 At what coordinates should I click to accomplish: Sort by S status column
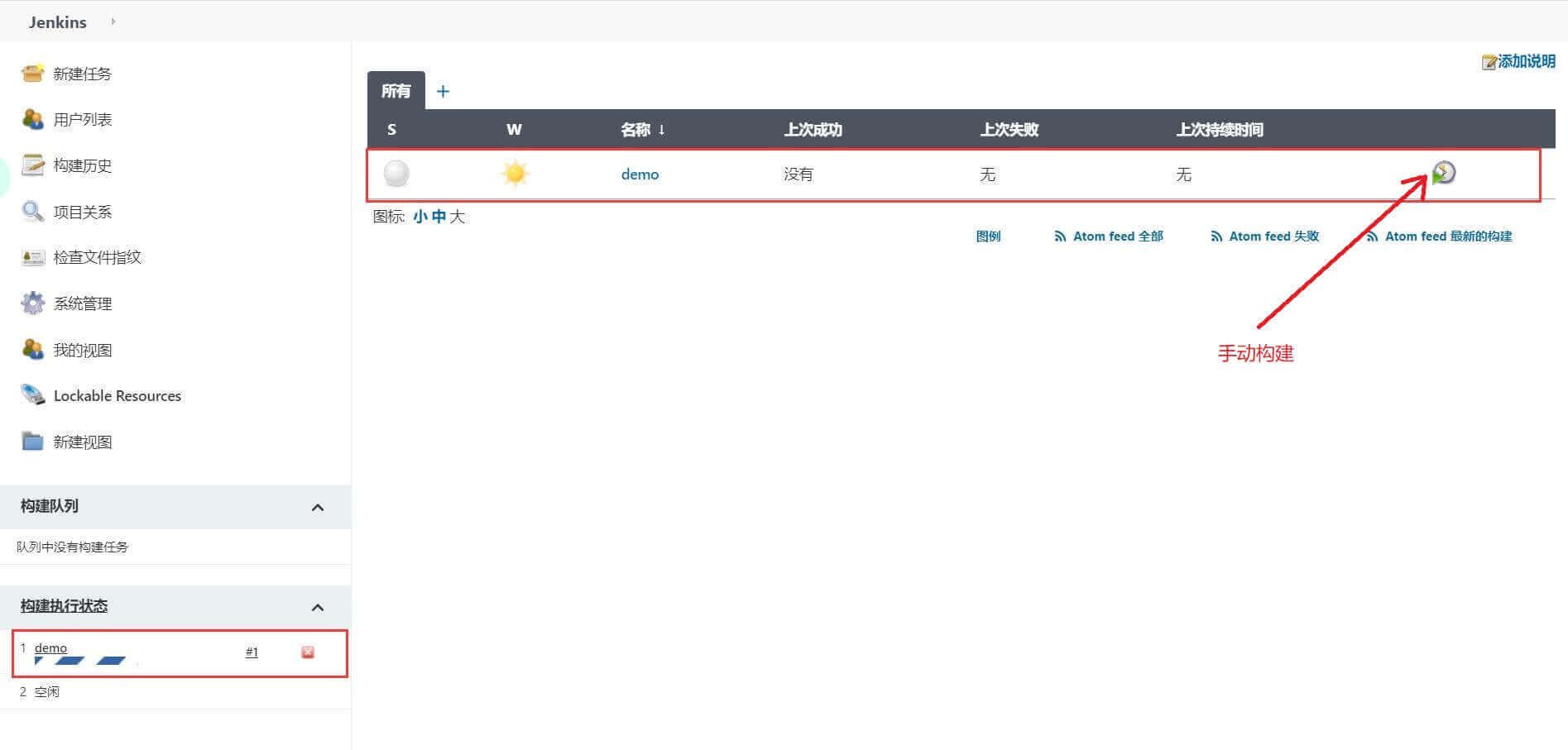391,130
